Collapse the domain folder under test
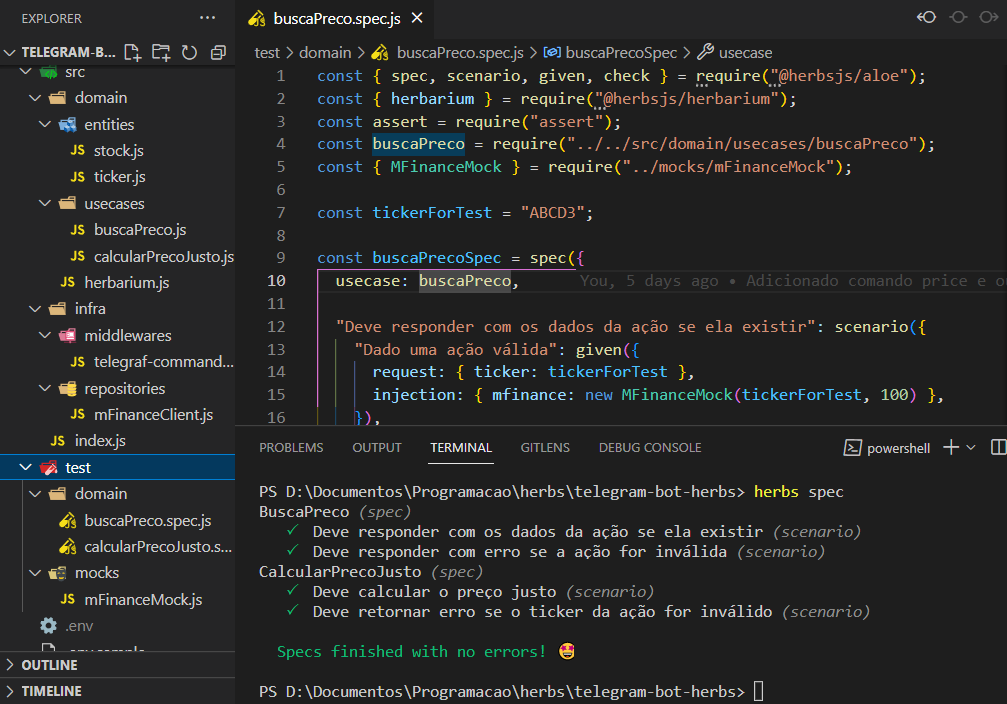 coord(35,493)
